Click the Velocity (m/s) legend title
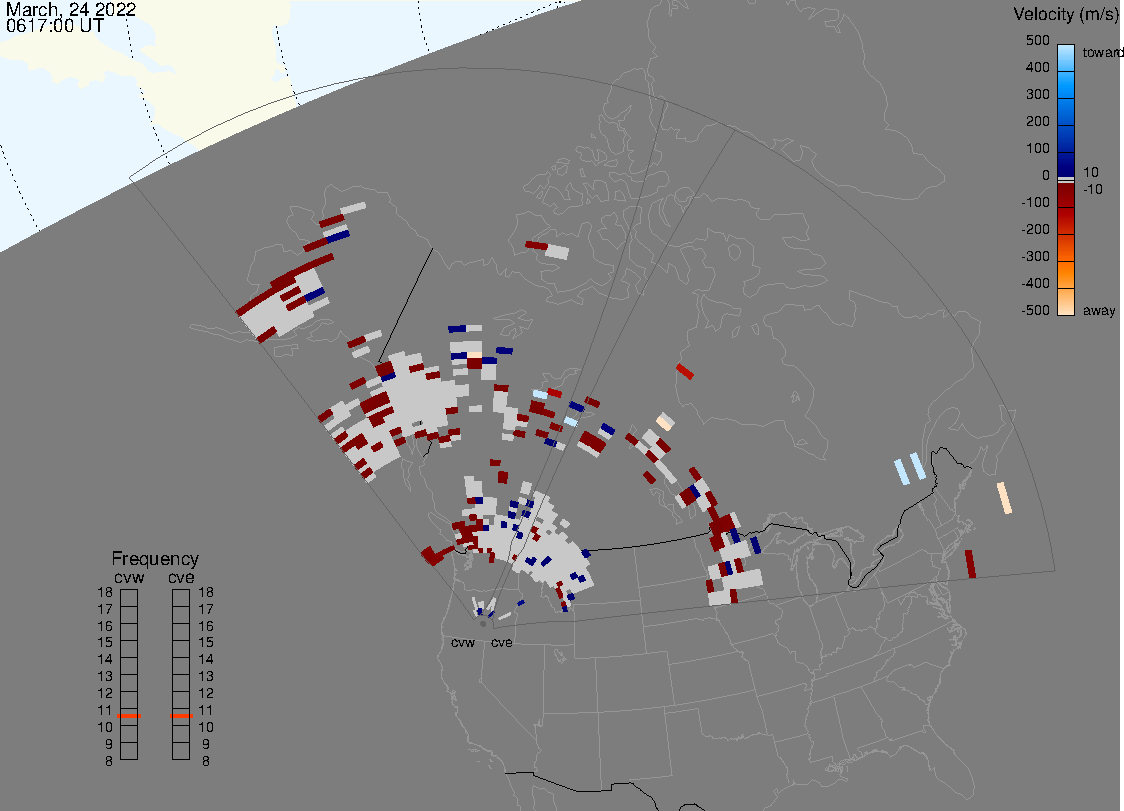Screen dimensions: 1124x811 (x=1063, y=14)
